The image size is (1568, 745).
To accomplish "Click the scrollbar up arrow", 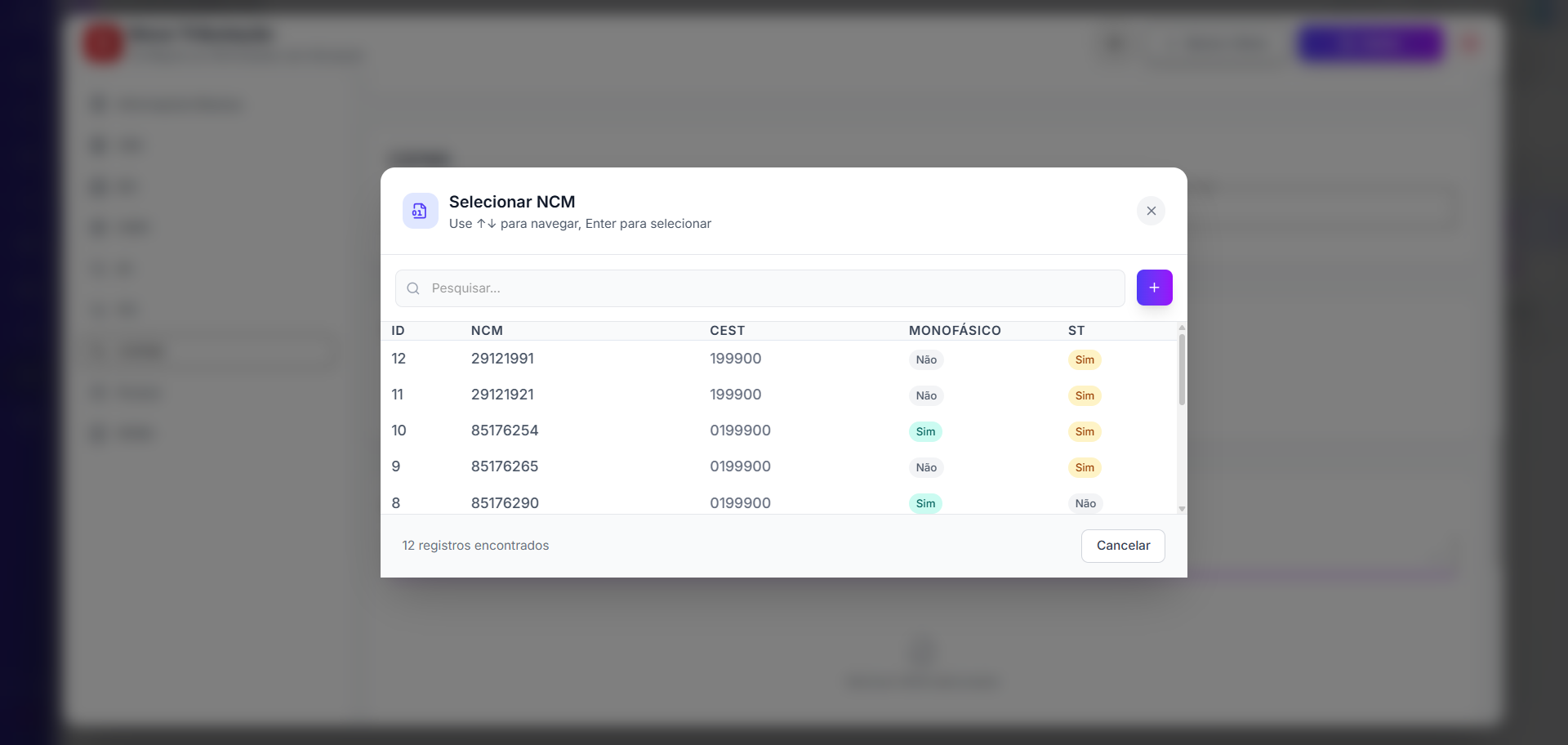I will (x=1182, y=328).
